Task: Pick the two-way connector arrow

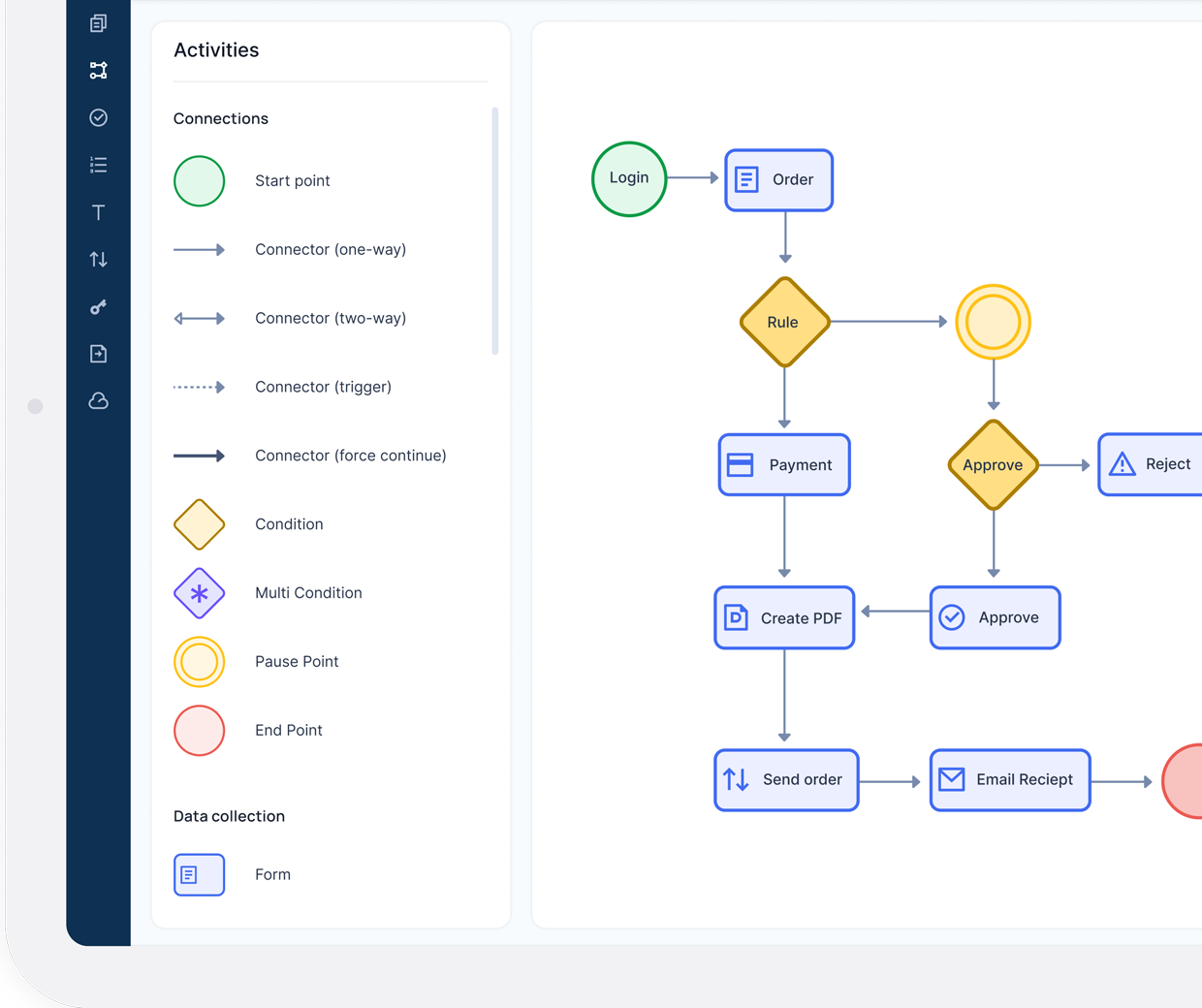Action: tap(199, 319)
